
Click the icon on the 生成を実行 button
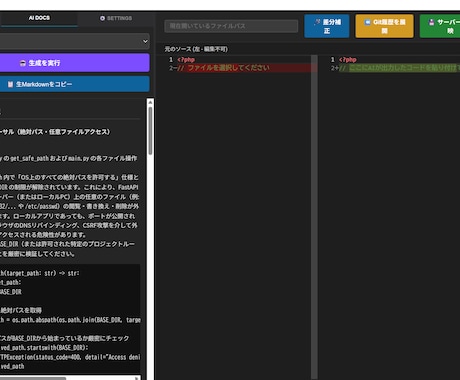[x=23, y=63]
